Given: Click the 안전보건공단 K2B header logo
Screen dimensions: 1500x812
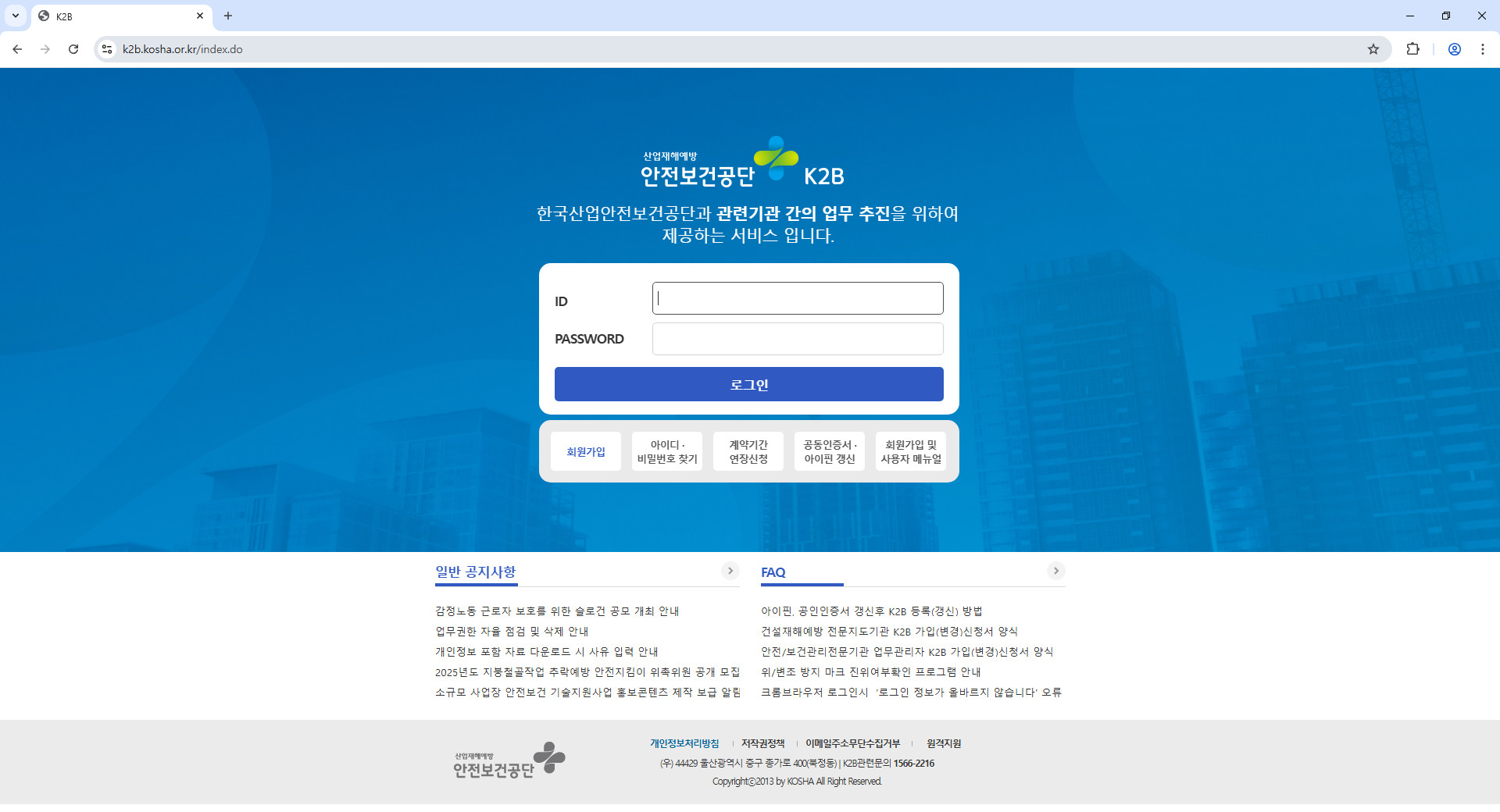Looking at the screenshot, I should (742, 162).
